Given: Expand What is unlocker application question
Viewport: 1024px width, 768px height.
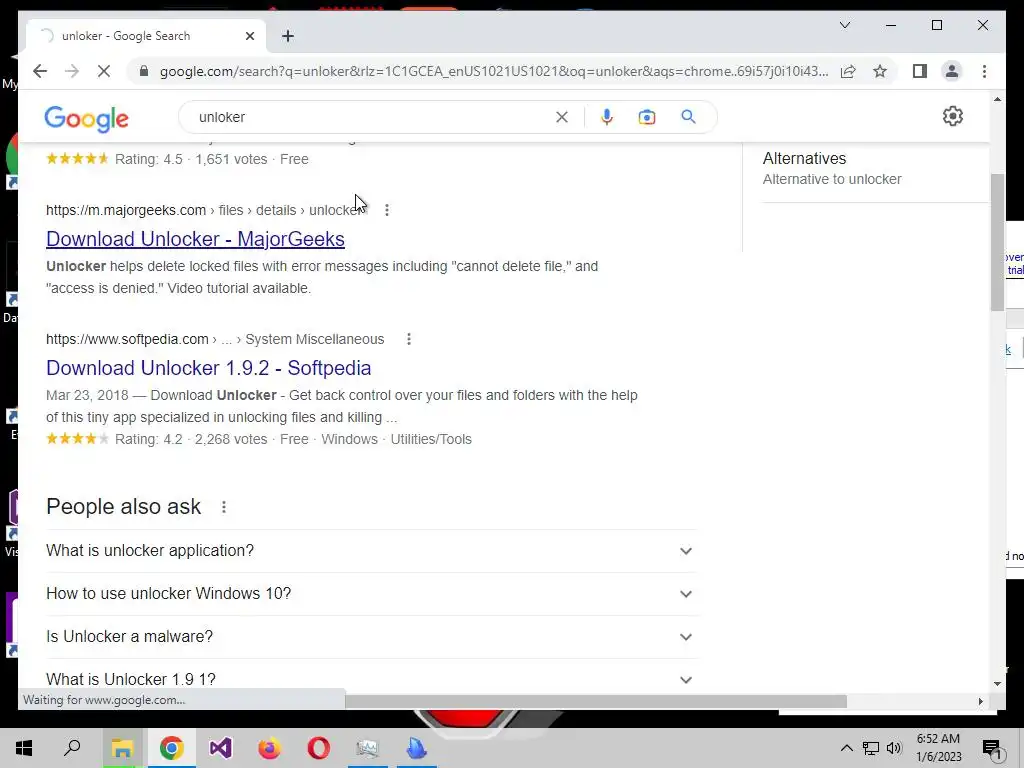Looking at the screenshot, I should (371, 551).
